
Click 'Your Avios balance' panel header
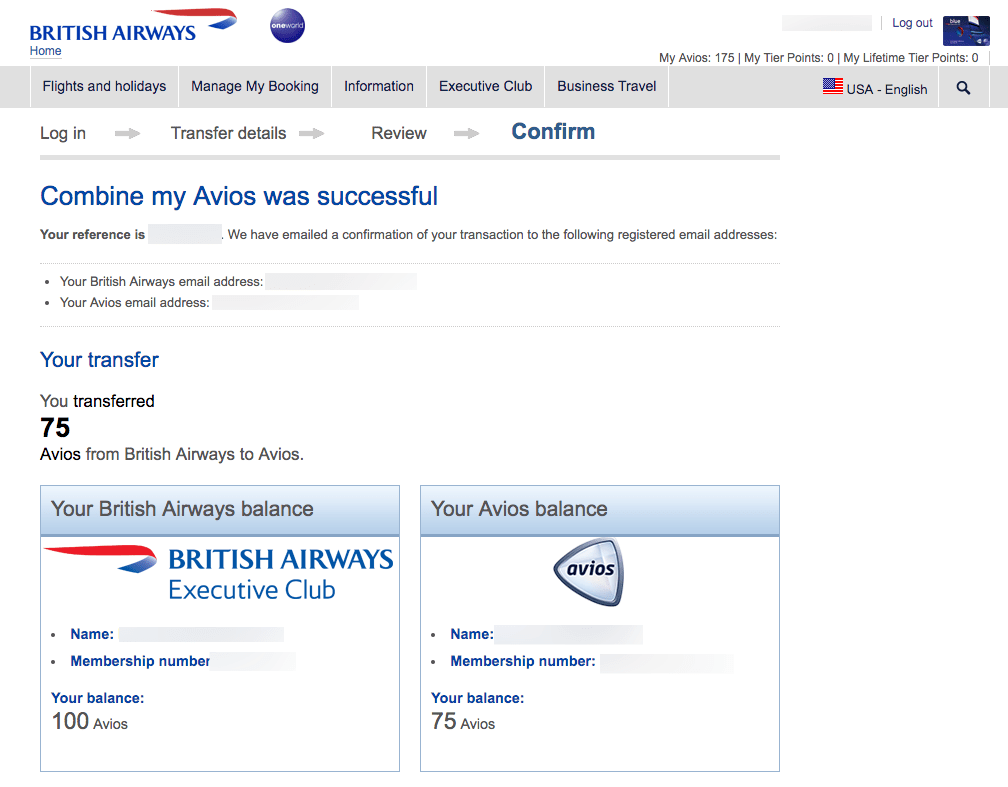[x=600, y=510]
